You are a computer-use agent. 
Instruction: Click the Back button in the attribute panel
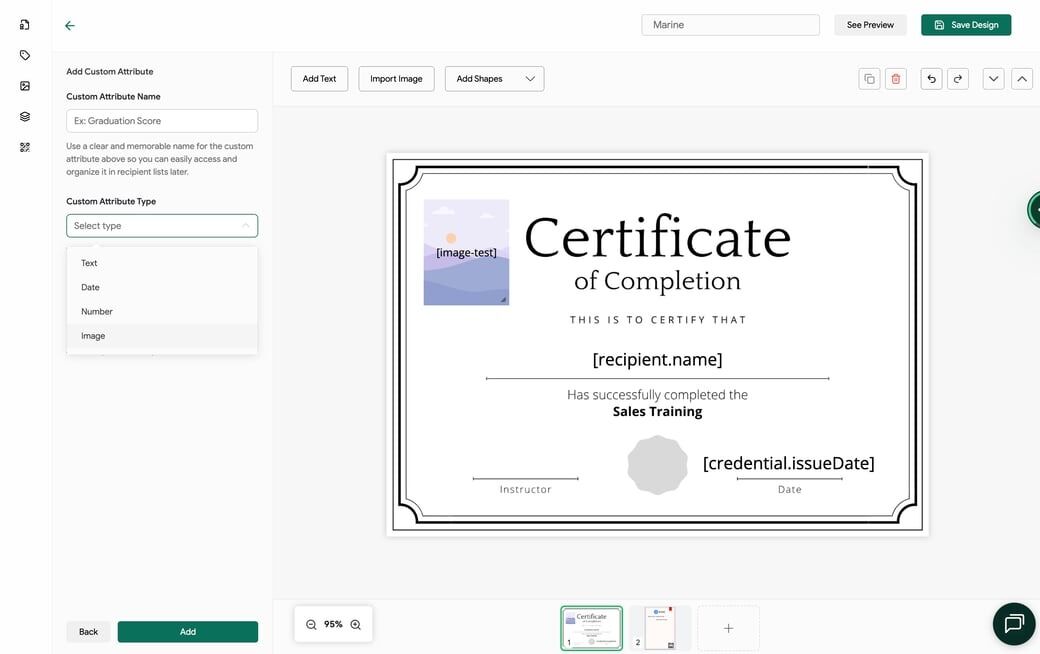(x=88, y=631)
